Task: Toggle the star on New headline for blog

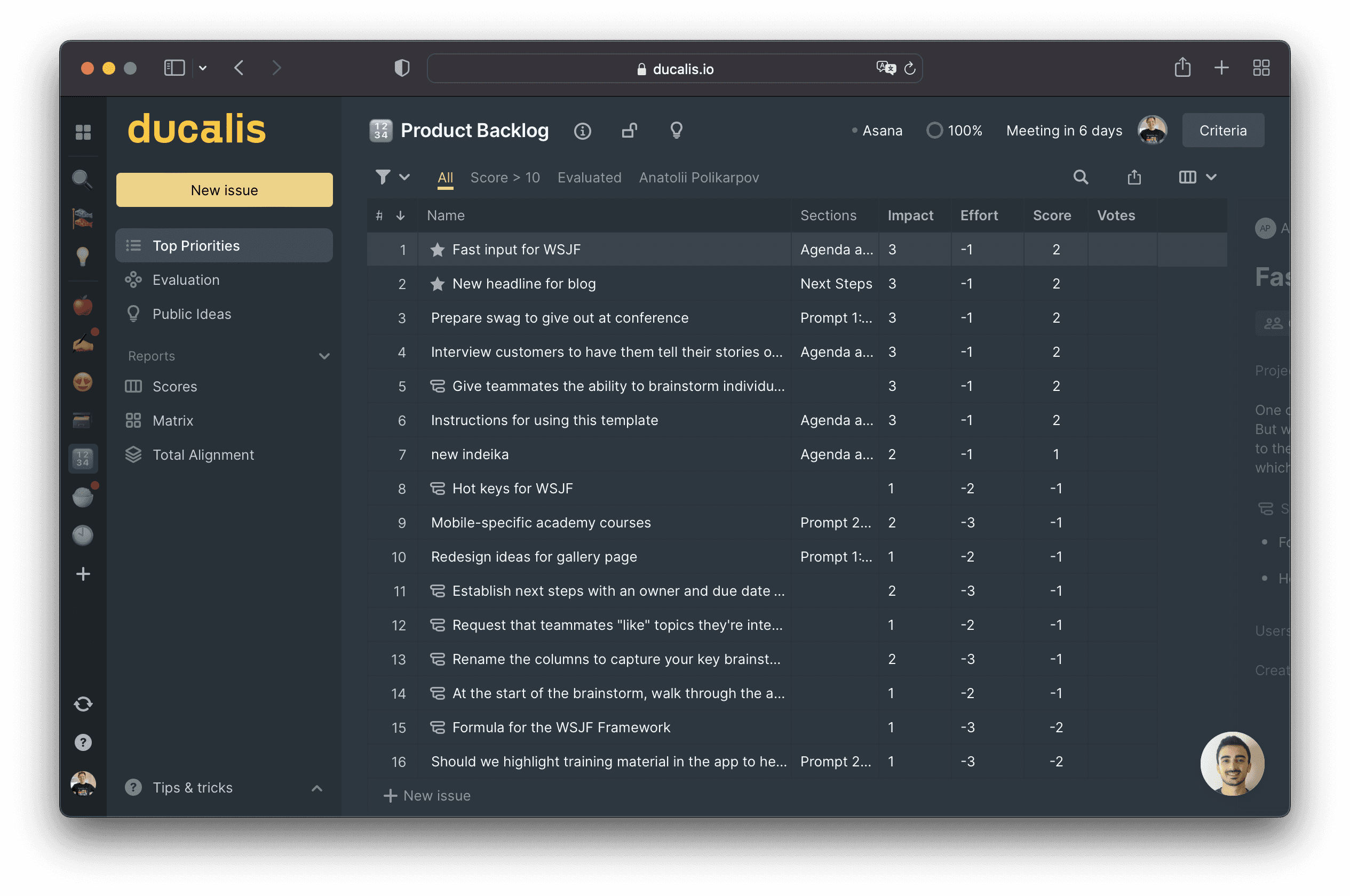Action: (437, 283)
